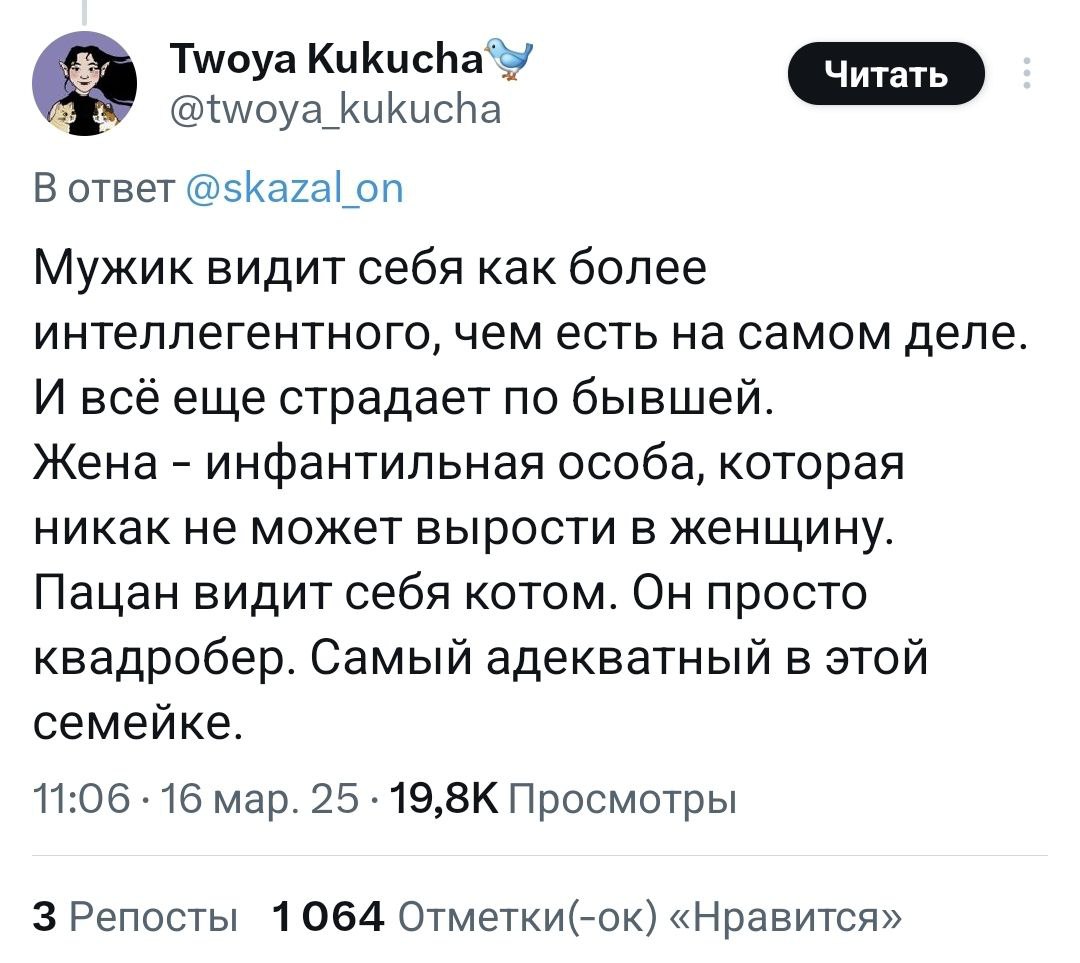The image size is (1080, 963).
Task: Open Twoya Kukucha's profile avatar
Action: [84, 83]
